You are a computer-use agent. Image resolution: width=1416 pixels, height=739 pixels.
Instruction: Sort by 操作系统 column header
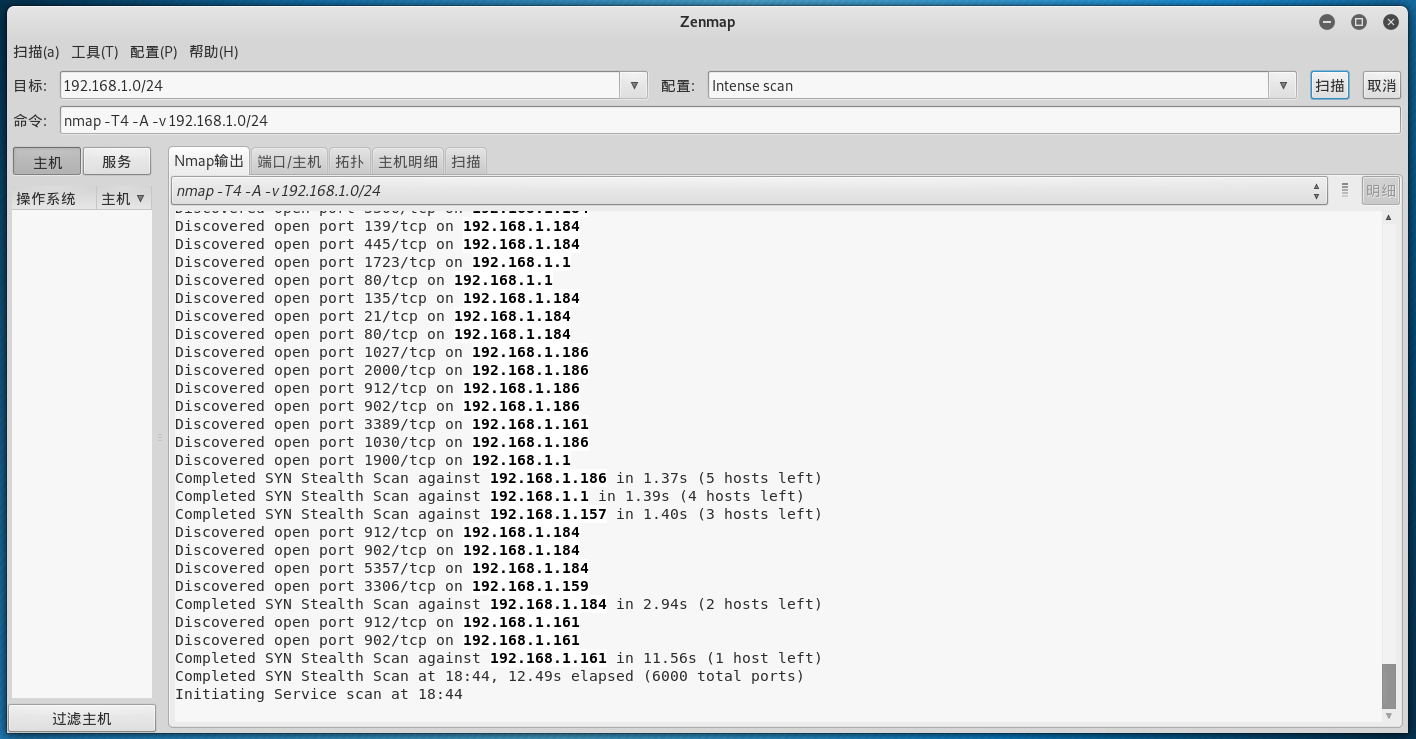(x=54, y=198)
